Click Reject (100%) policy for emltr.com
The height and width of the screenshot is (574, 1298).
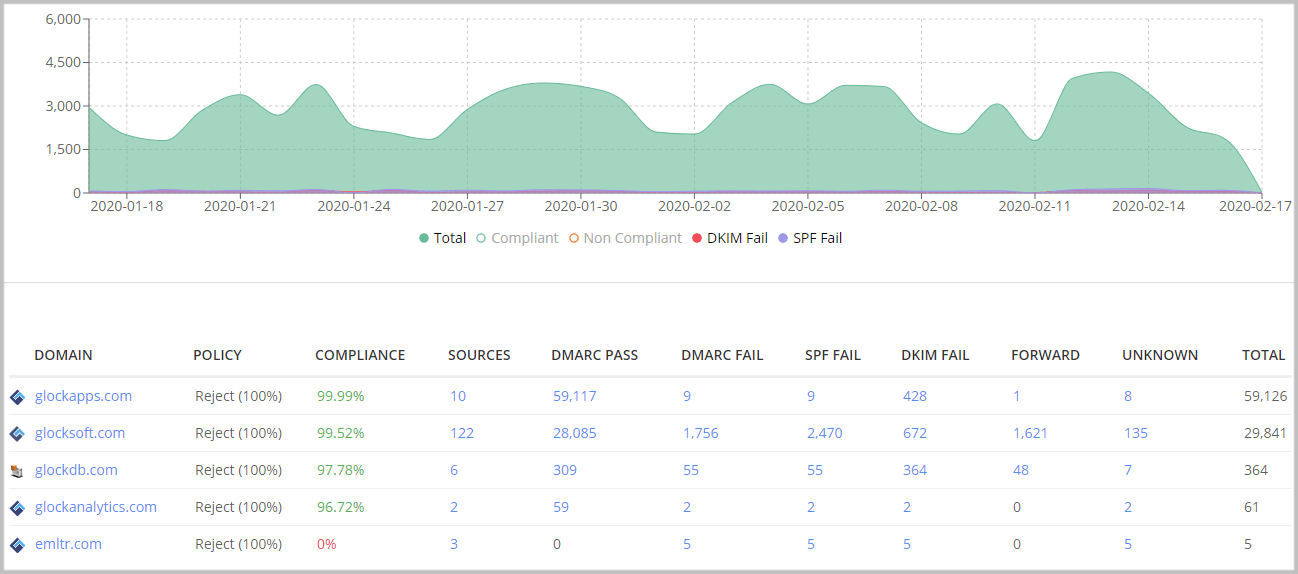[x=238, y=544]
